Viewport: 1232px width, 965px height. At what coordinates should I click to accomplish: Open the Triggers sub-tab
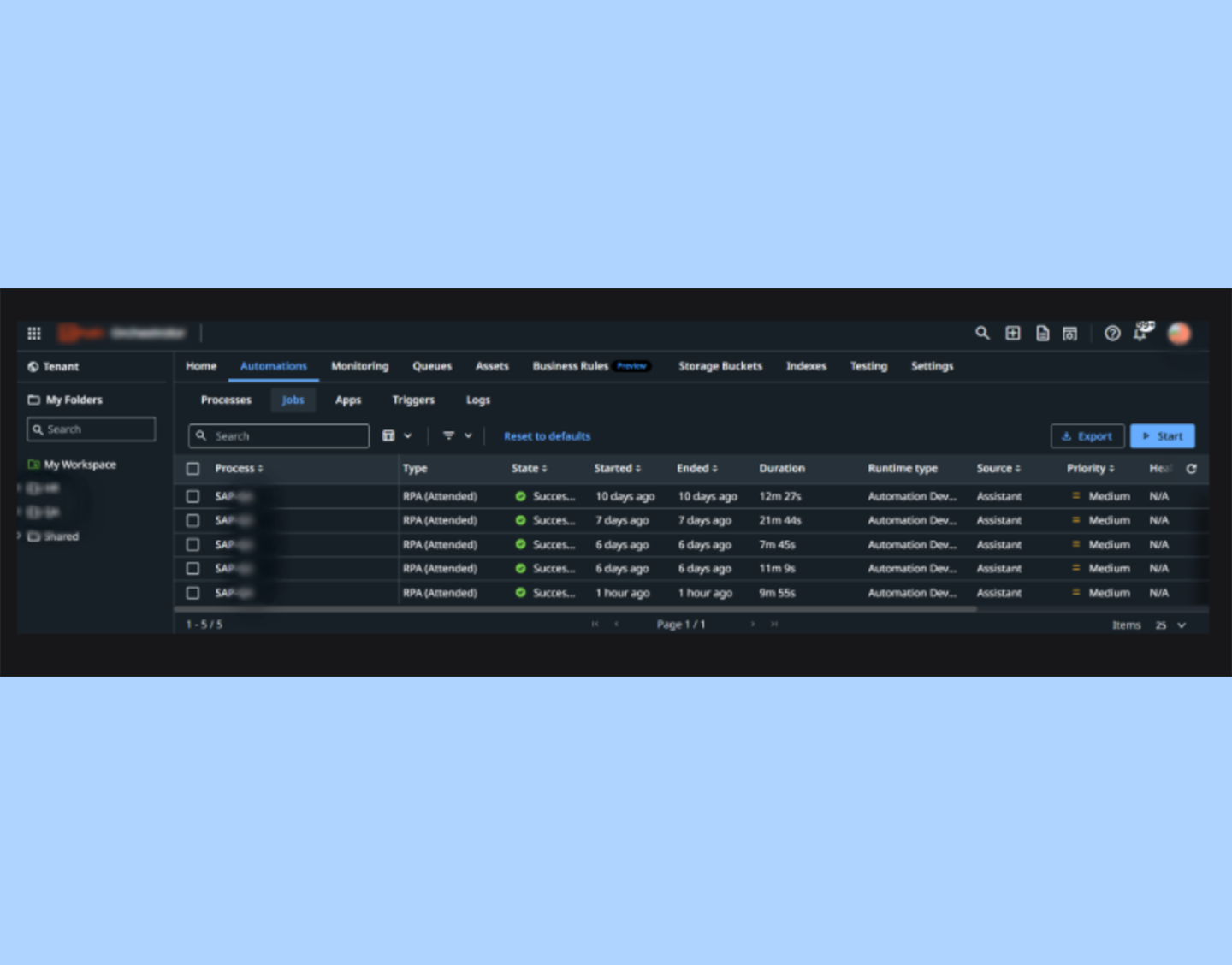pos(413,400)
